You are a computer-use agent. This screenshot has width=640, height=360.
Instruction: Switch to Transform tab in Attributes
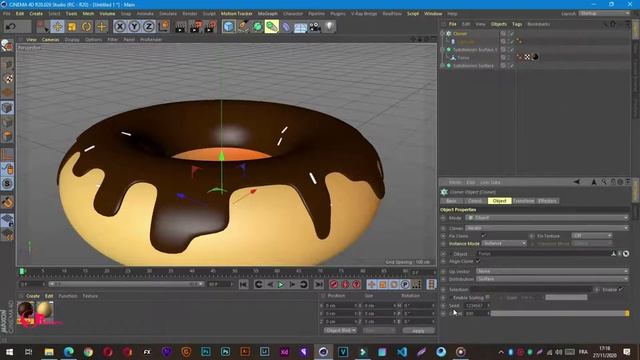tap(524, 201)
